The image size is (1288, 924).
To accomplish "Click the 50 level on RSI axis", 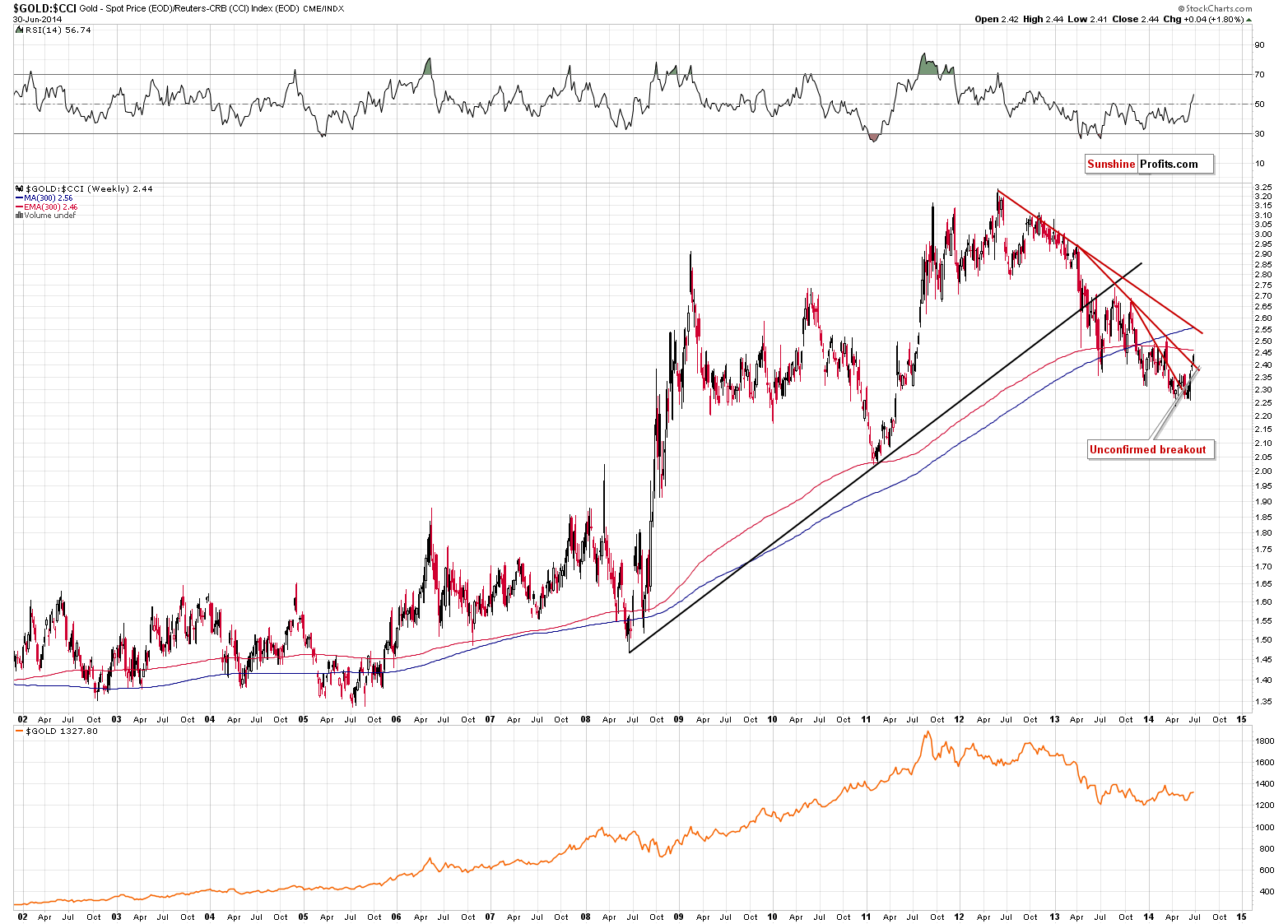I will point(1259,104).
